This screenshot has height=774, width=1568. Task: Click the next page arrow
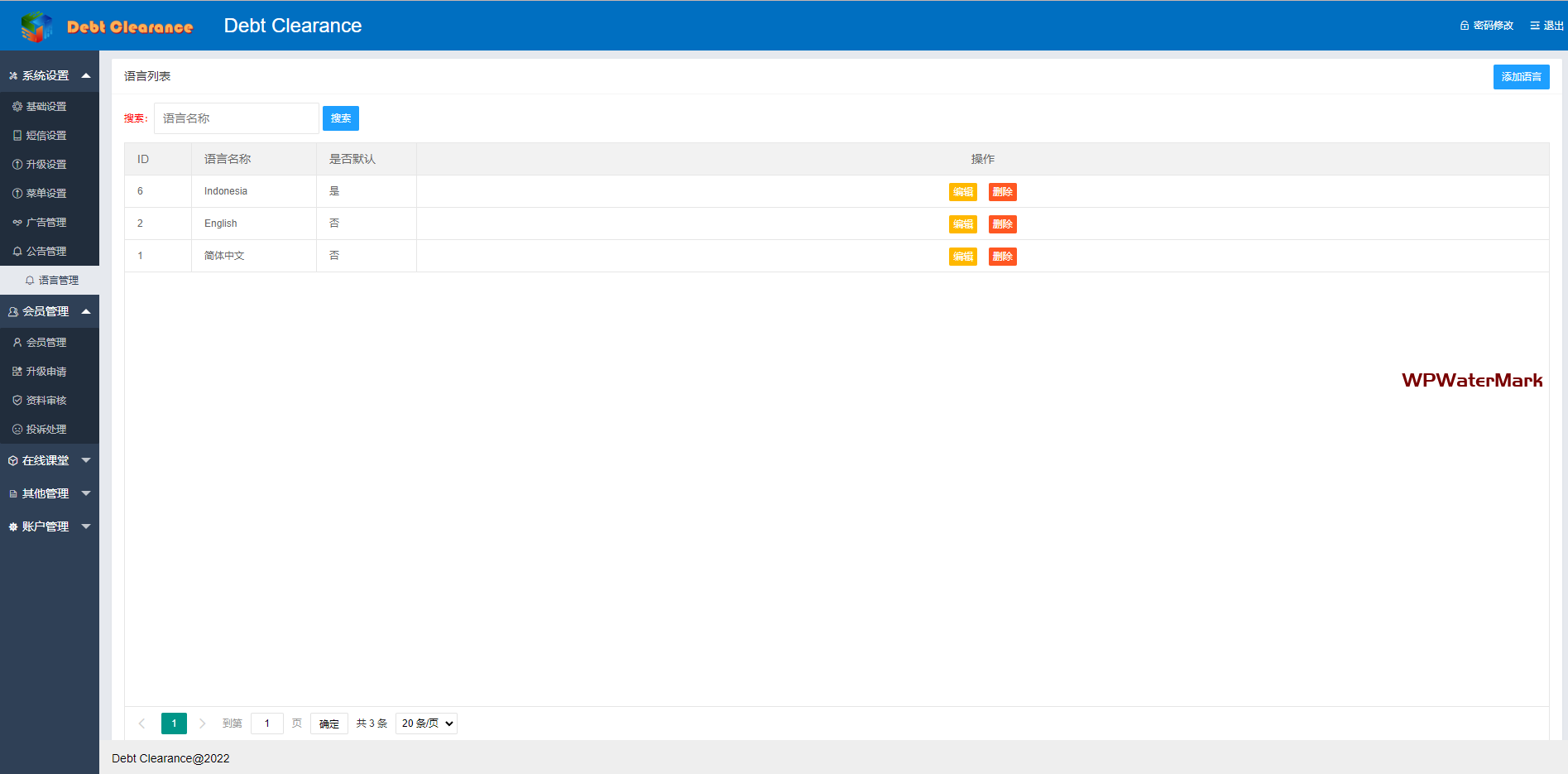203,724
